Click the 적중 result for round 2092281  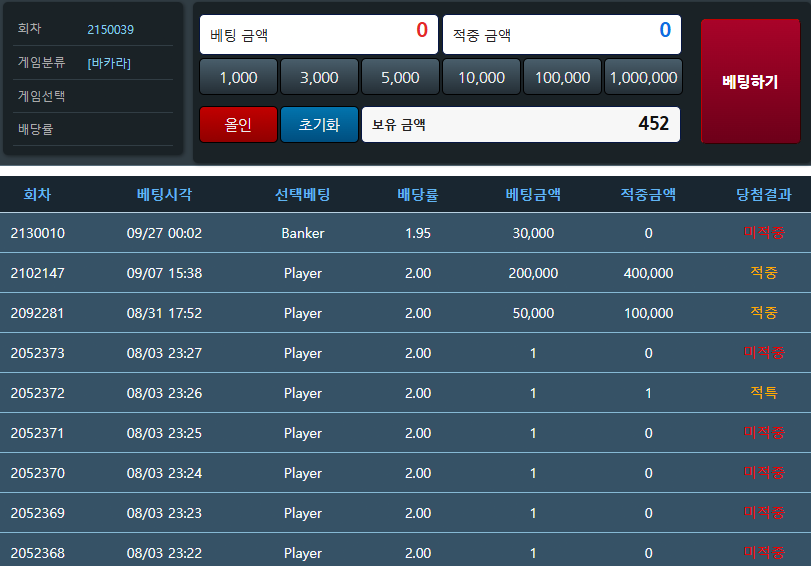pyautogui.click(x=764, y=312)
